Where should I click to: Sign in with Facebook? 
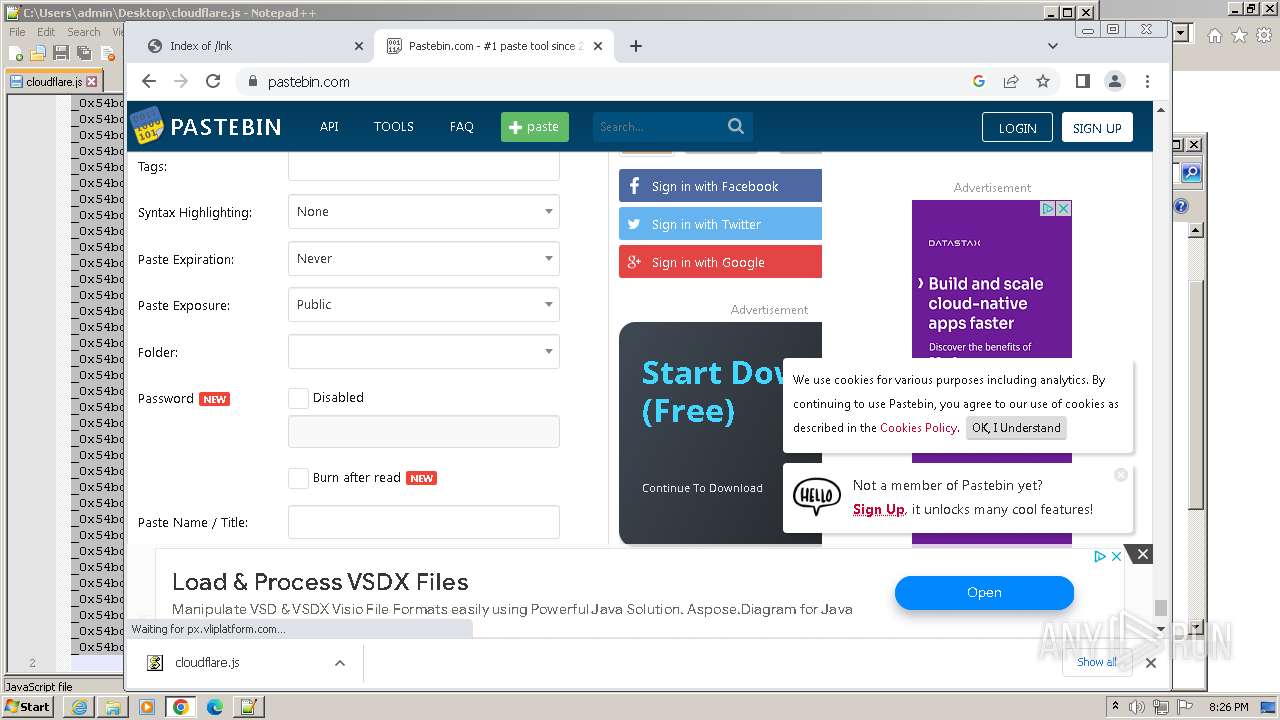point(720,186)
